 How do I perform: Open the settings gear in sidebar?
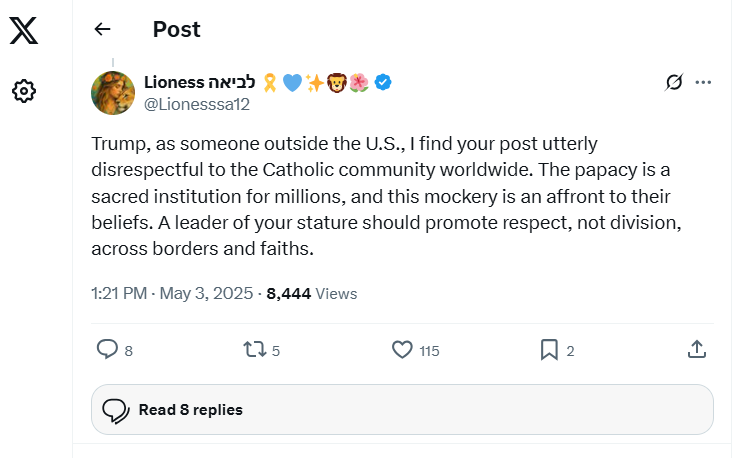point(24,92)
